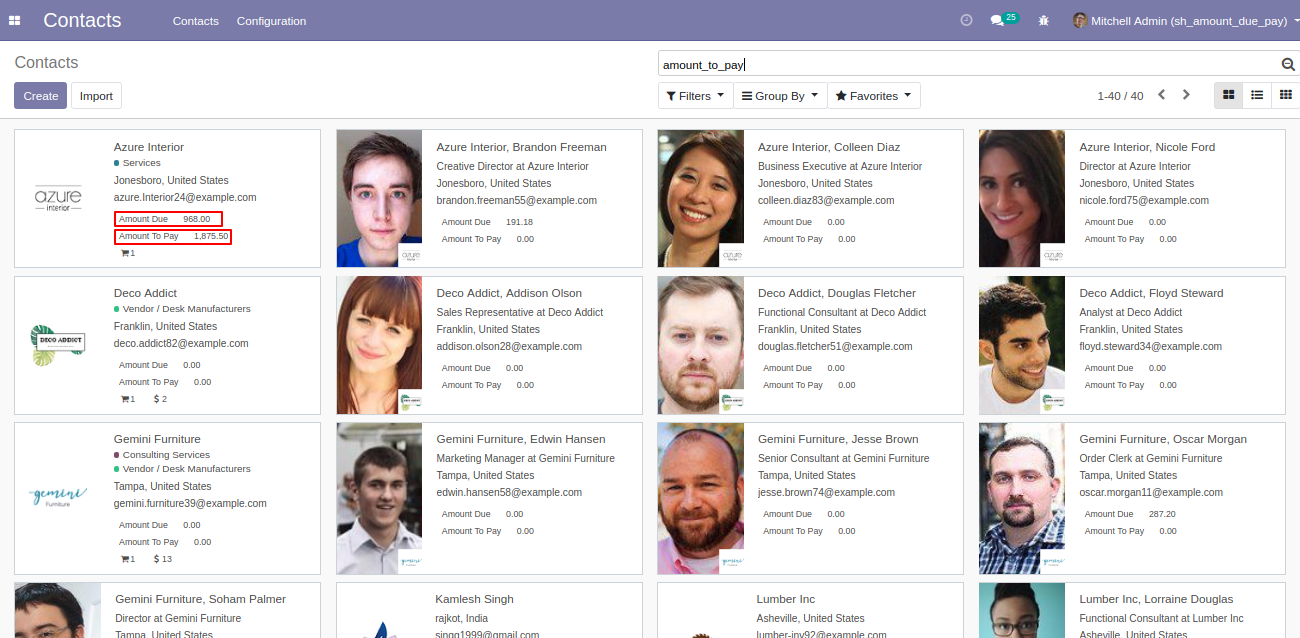The height and width of the screenshot is (638, 1300).
Task: Select Gemini Furniture, Oscar Morgan title
Action: pyautogui.click(x=1163, y=439)
